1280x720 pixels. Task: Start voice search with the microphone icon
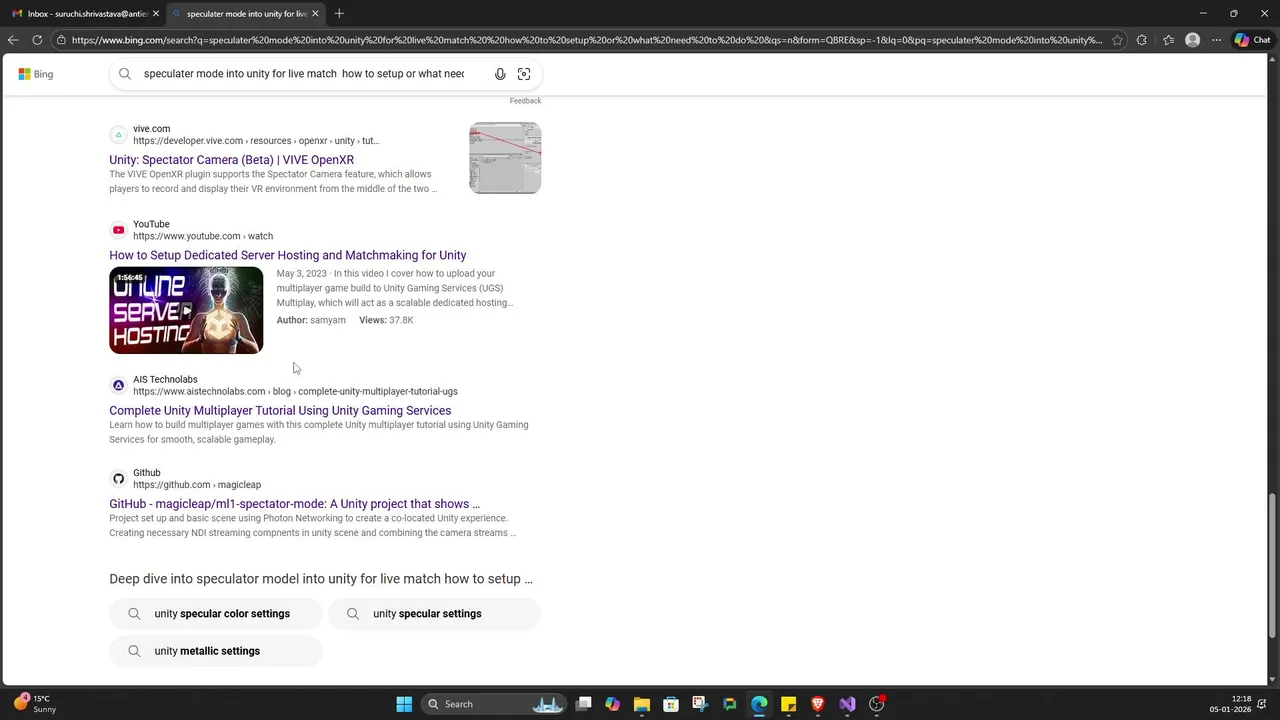coord(500,74)
